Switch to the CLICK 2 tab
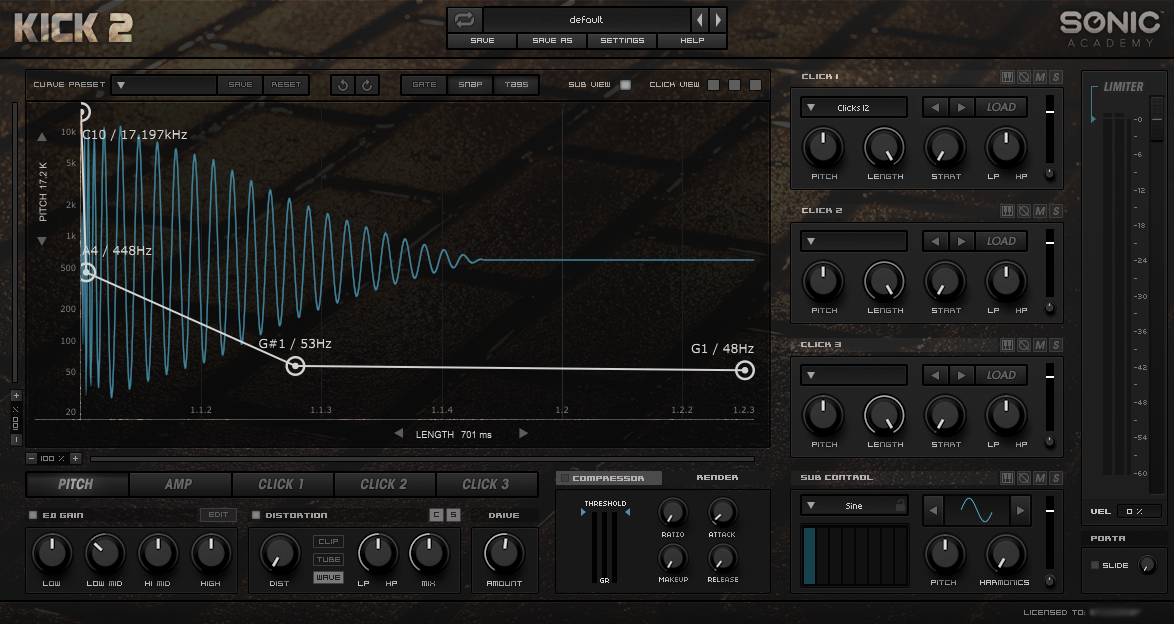 [383, 484]
